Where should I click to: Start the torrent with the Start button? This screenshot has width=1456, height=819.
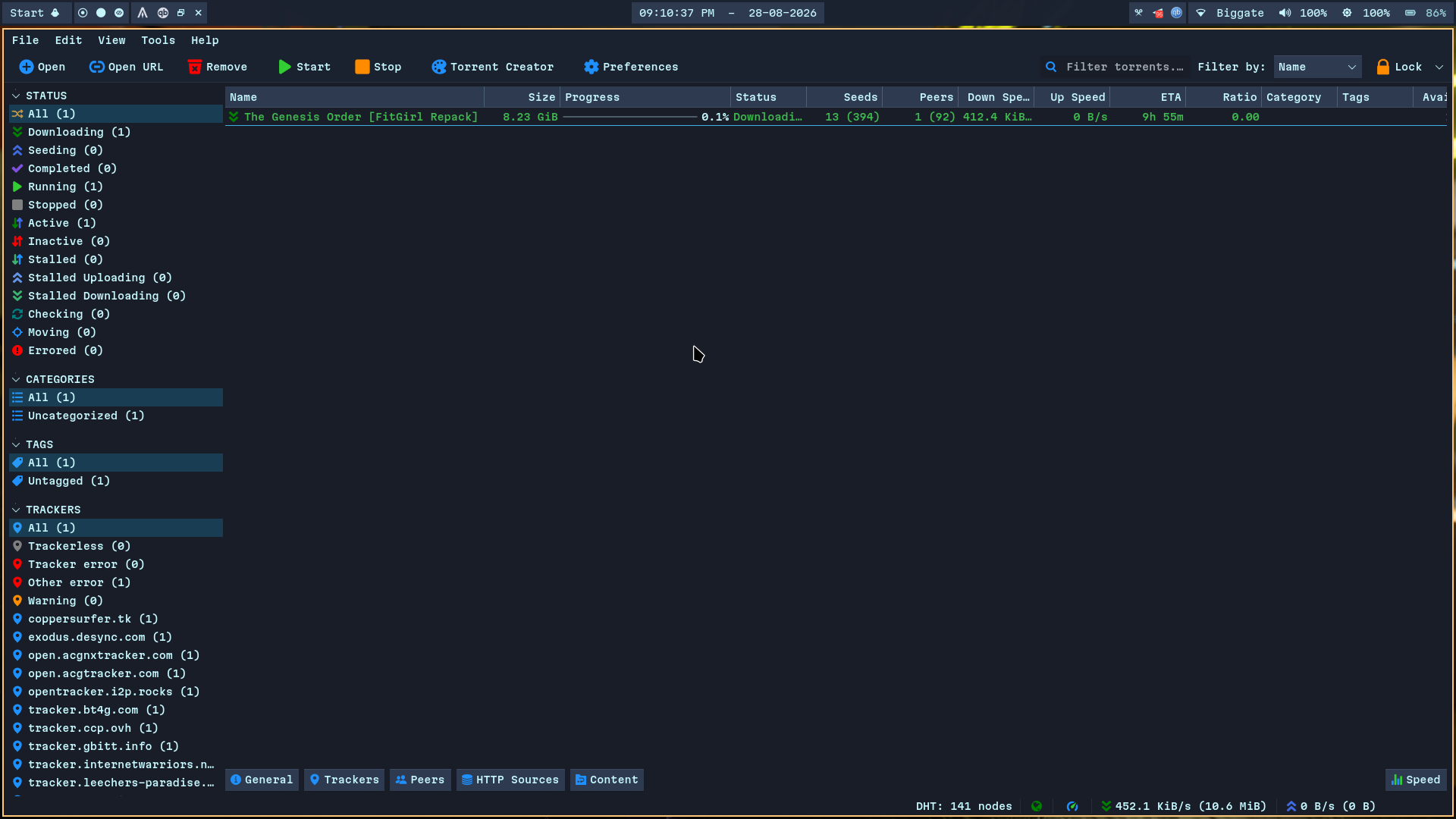(304, 67)
